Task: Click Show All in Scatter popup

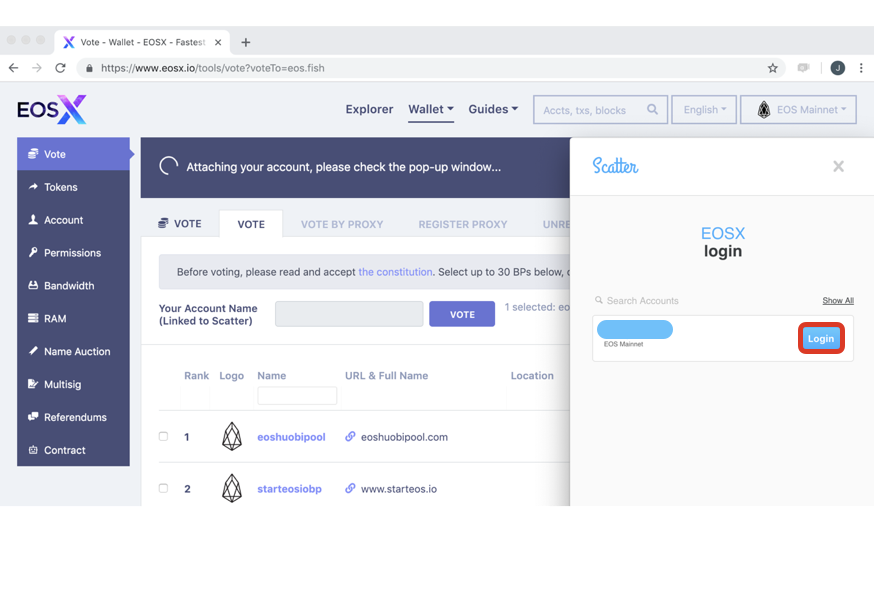Action: [838, 300]
